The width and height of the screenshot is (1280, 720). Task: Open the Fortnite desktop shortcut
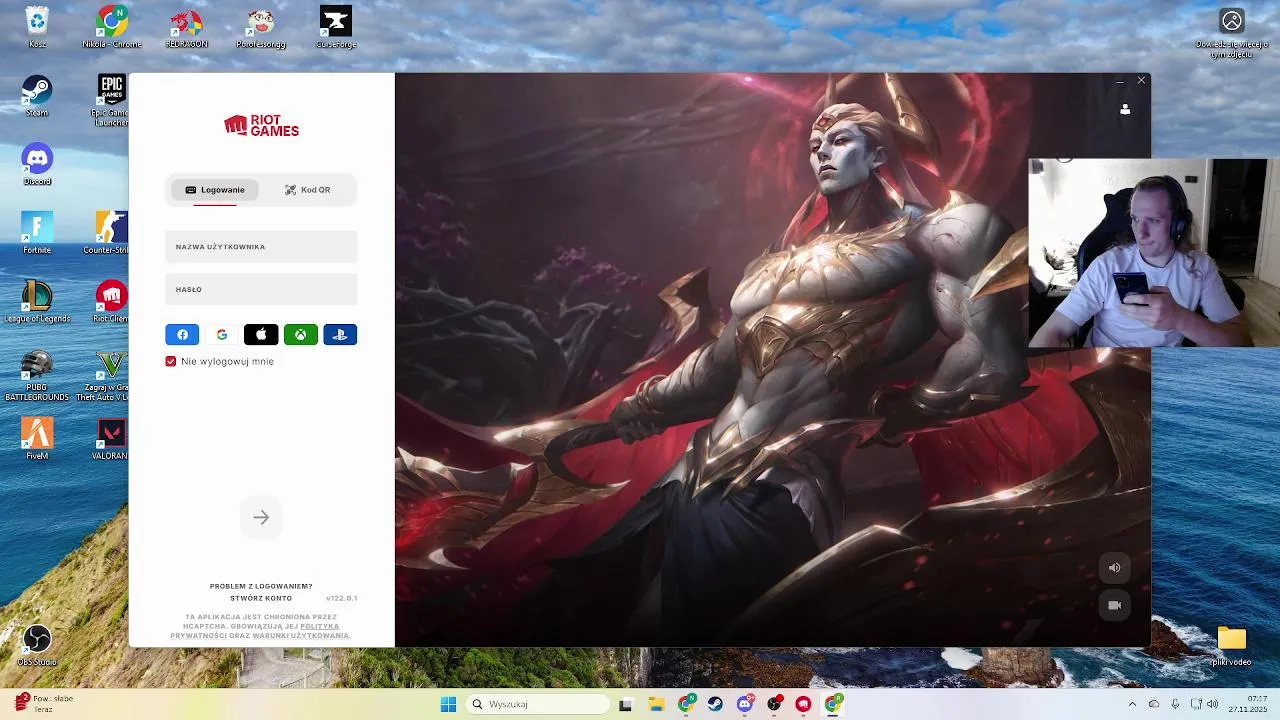pos(37,232)
